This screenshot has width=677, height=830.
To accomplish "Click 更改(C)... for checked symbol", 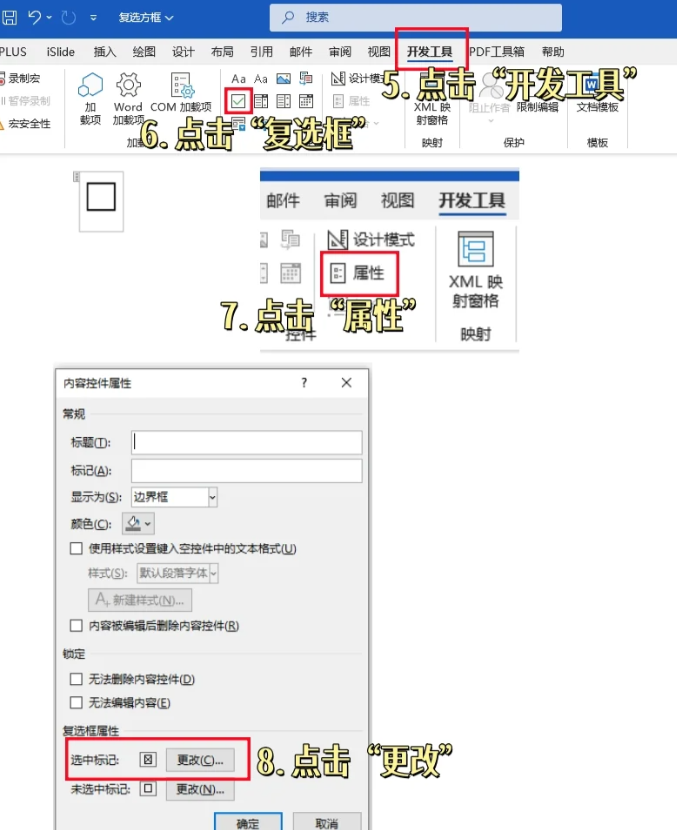I will (200, 760).
